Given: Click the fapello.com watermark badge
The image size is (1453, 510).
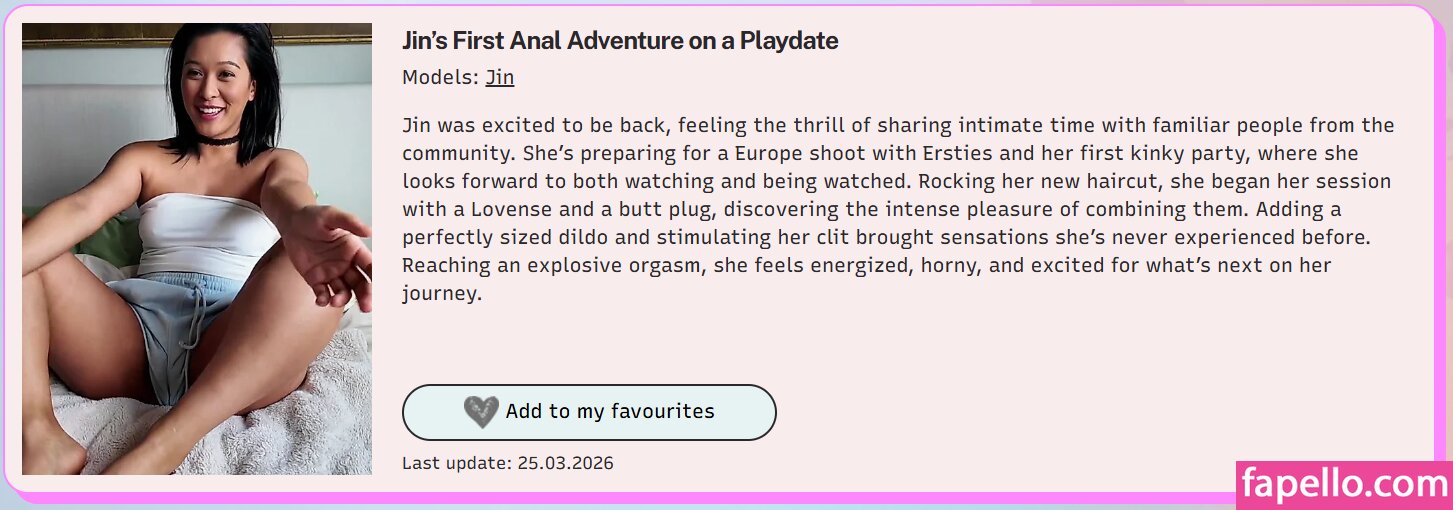Looking at the screenshot, I should click(1343, 485).
